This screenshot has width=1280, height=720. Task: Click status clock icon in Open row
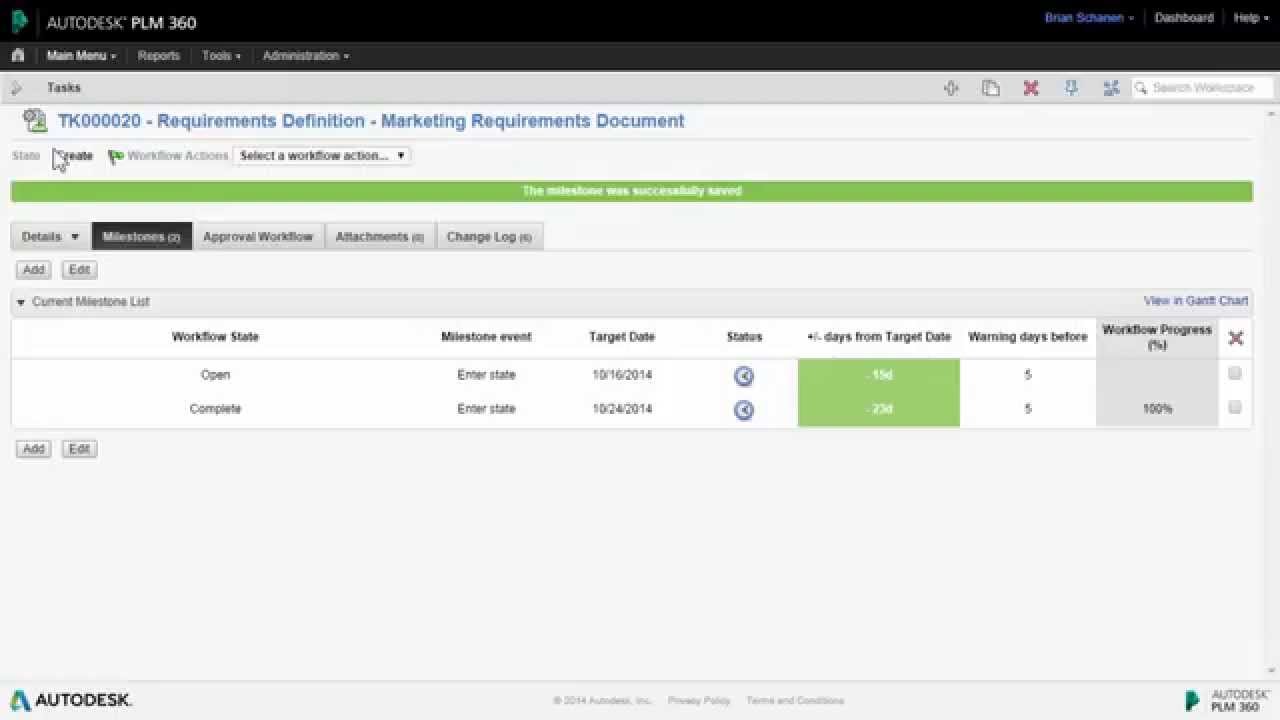[744, 376]
